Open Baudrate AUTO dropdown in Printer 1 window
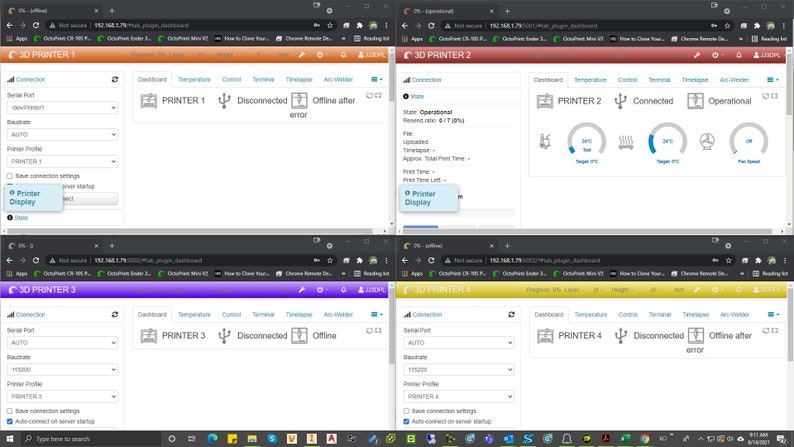Viewport: 794px width, 447px height. point(62,134)
